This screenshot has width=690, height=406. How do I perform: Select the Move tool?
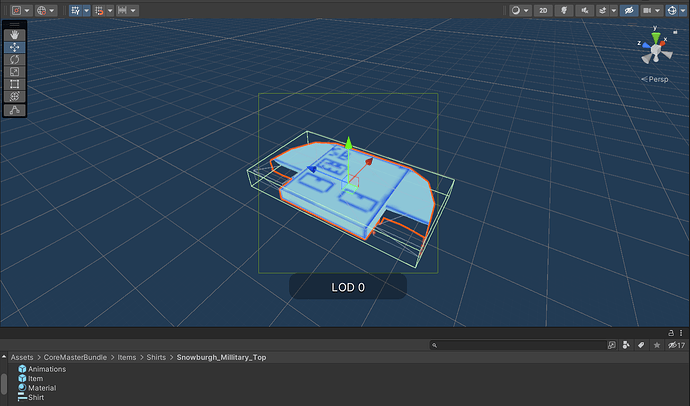click(x=15, y=47)
